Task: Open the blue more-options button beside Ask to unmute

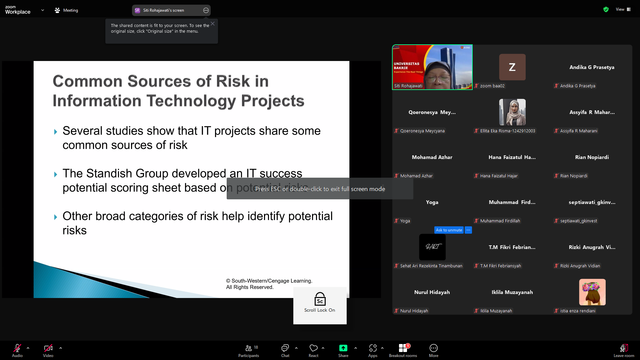Action: 468,230
